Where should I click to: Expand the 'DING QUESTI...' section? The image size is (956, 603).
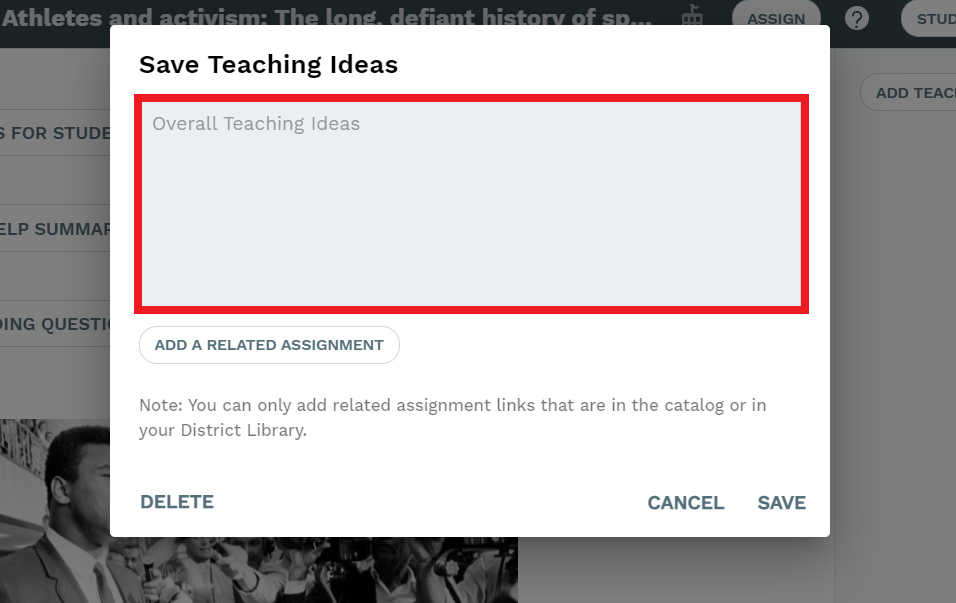point(55,324)
